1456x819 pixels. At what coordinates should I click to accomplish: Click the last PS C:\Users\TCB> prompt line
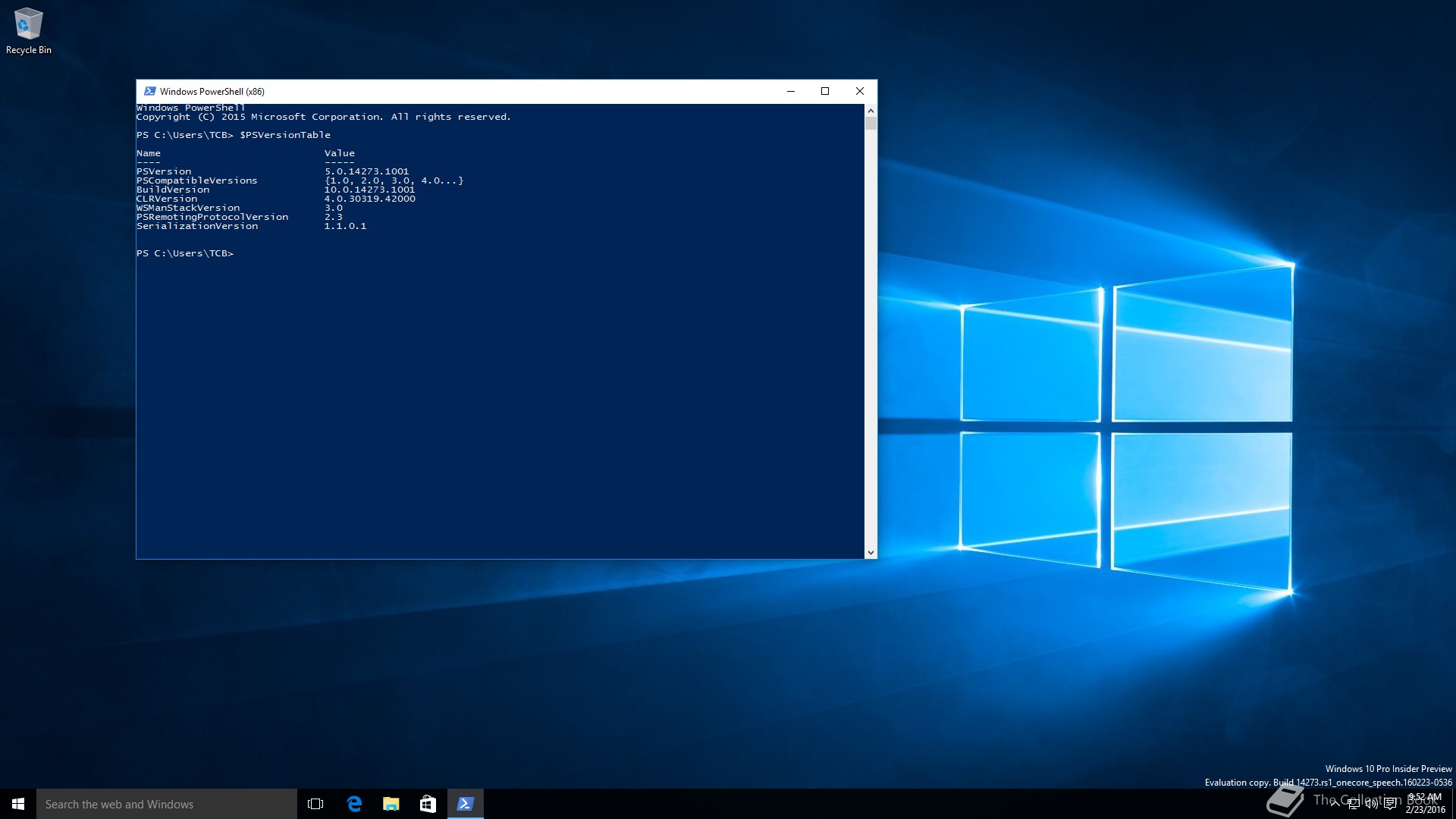point(185,253)
